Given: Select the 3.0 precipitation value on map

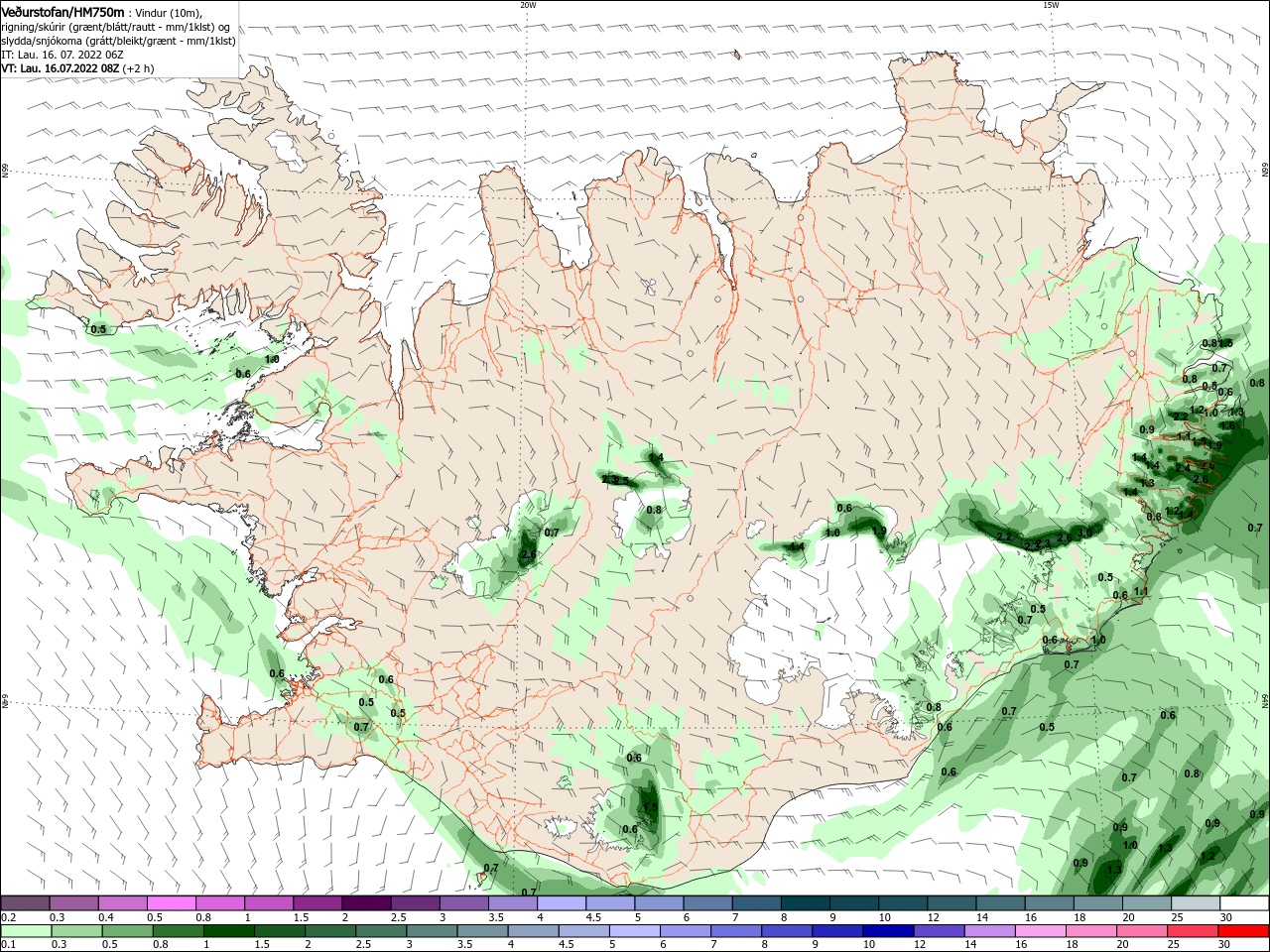Looking at the screenshot, I should [x=1084, y=534].
